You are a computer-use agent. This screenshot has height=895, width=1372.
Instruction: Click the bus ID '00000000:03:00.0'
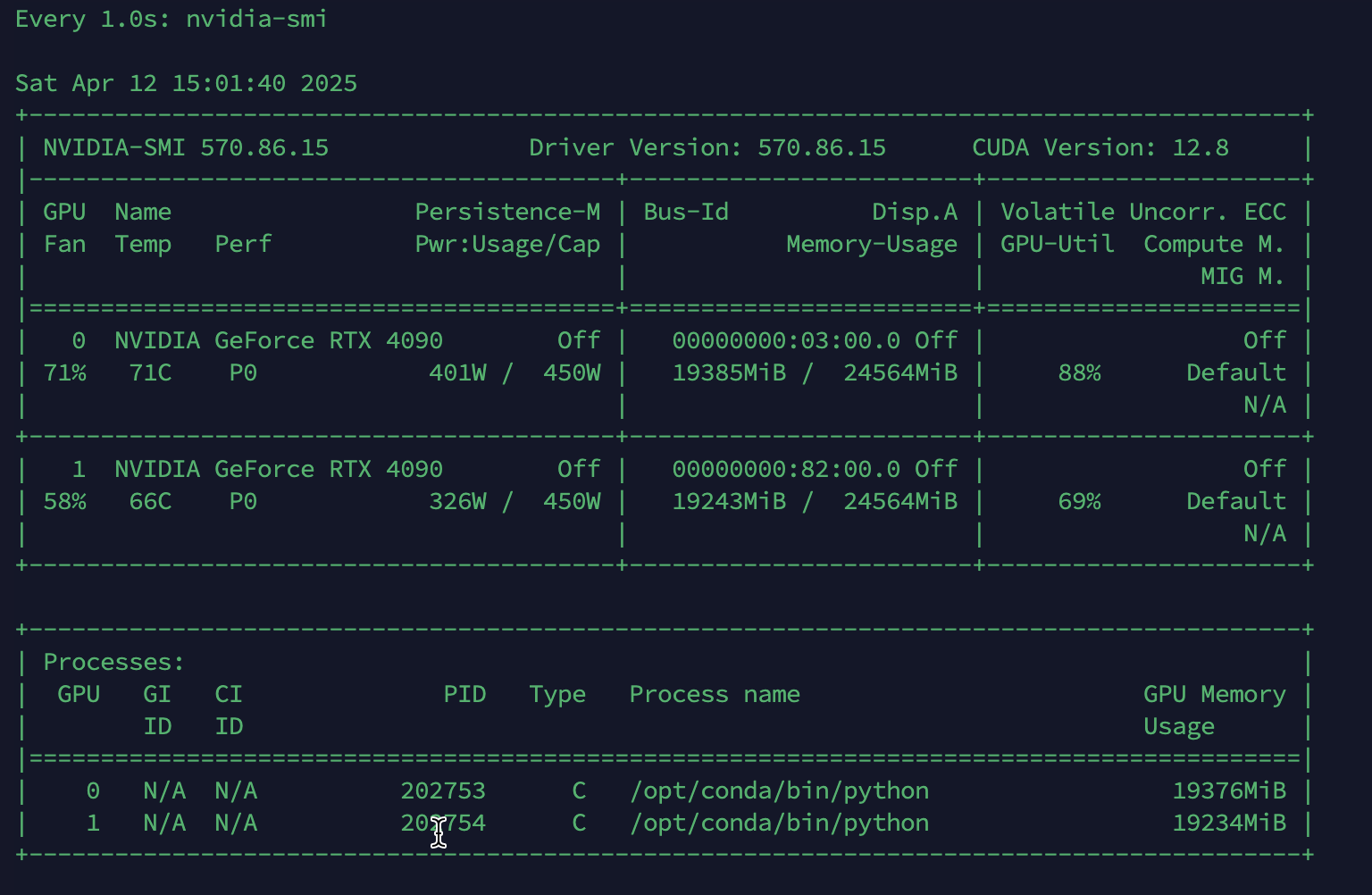point(786,340)
